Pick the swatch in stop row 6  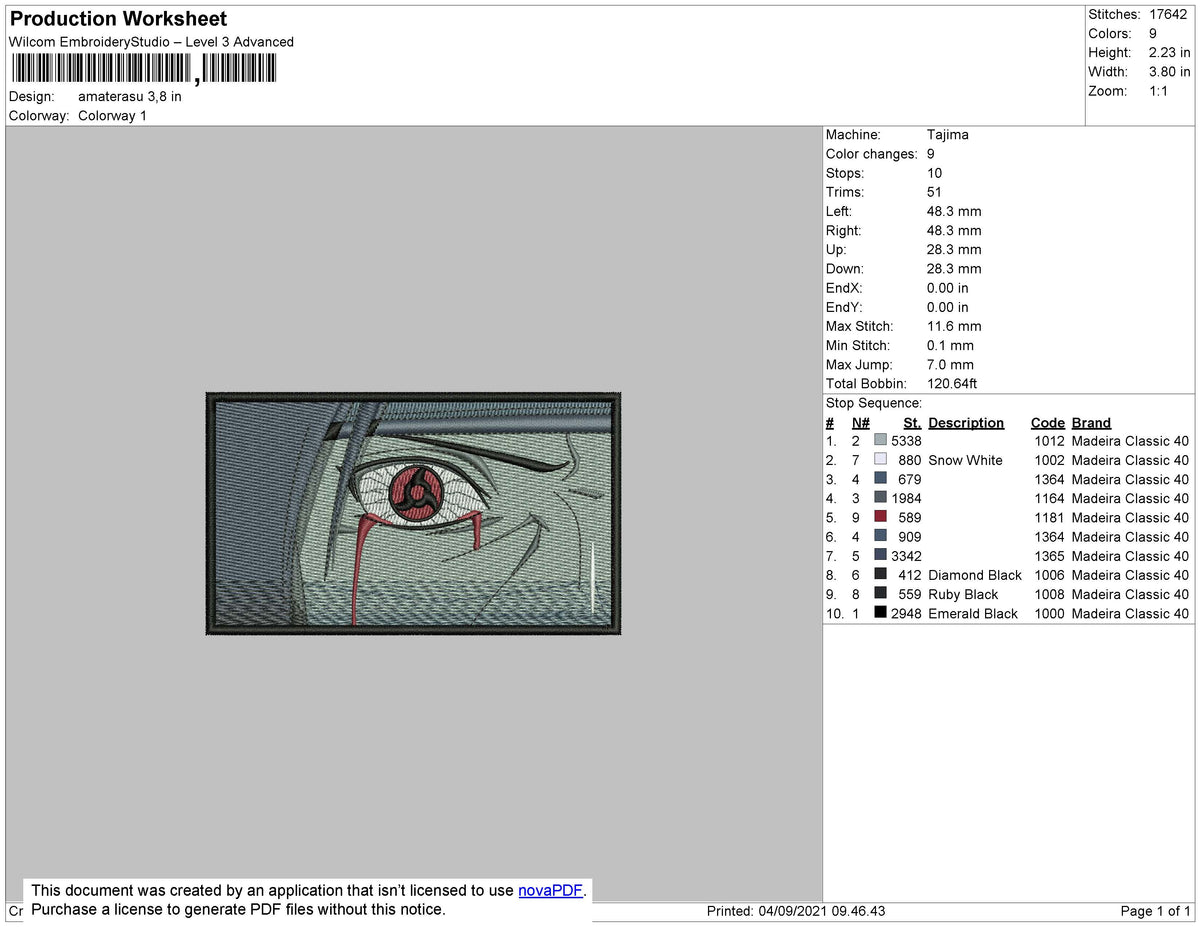880,537
